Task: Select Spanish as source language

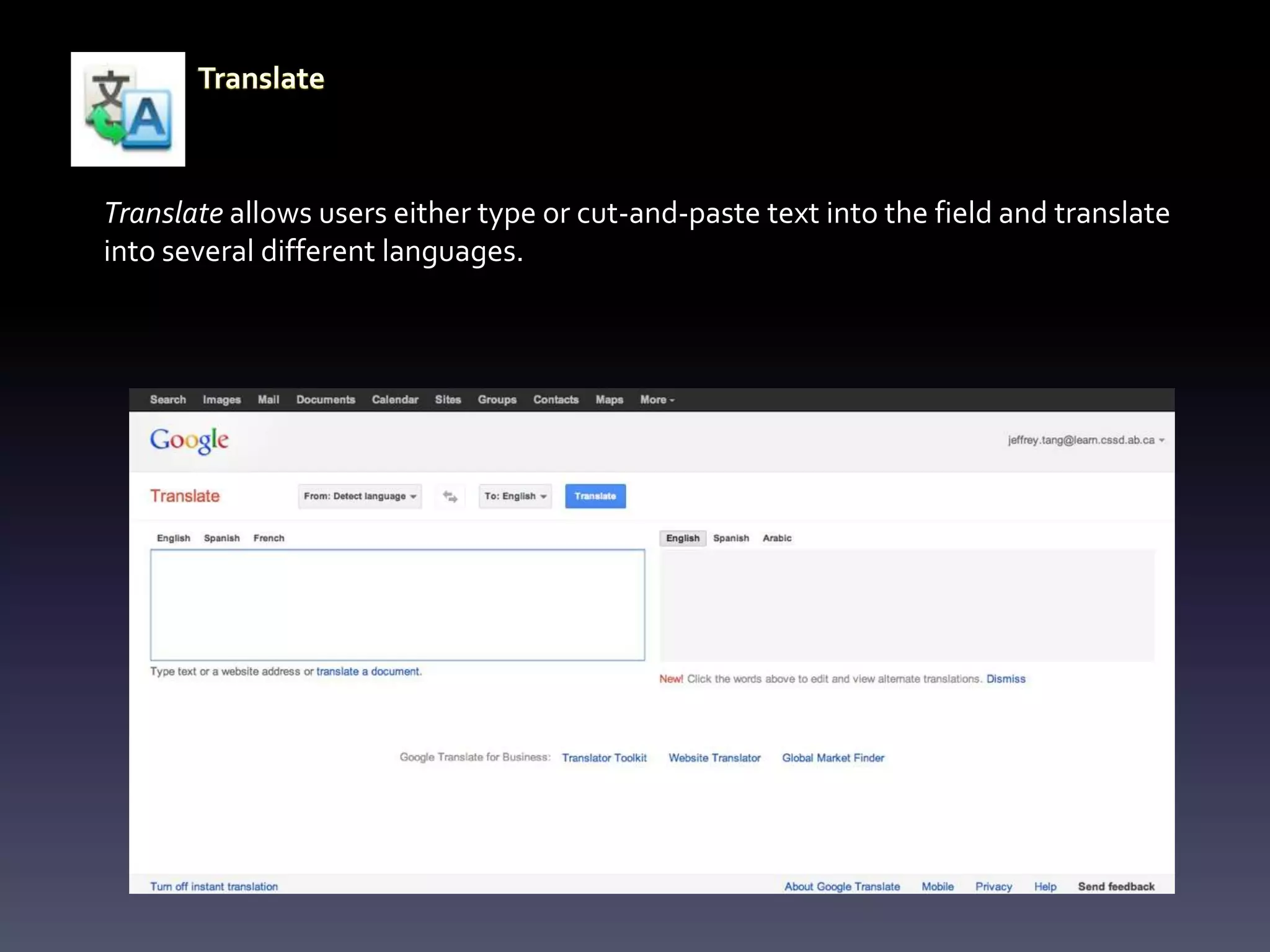Action: pyautogui.click(x=221, y=538)
